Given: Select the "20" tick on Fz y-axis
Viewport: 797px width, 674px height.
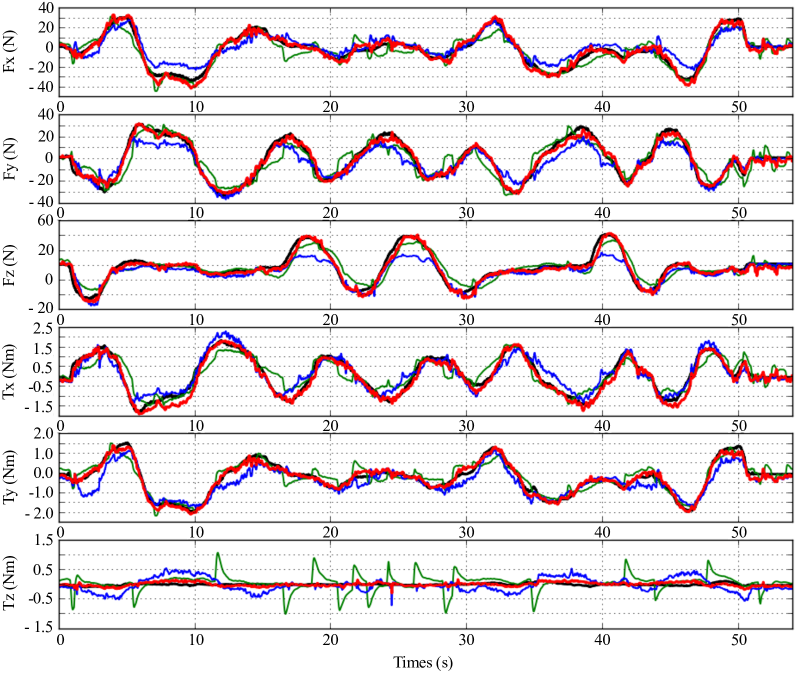Looking at the screenshot, I should 45,250.
